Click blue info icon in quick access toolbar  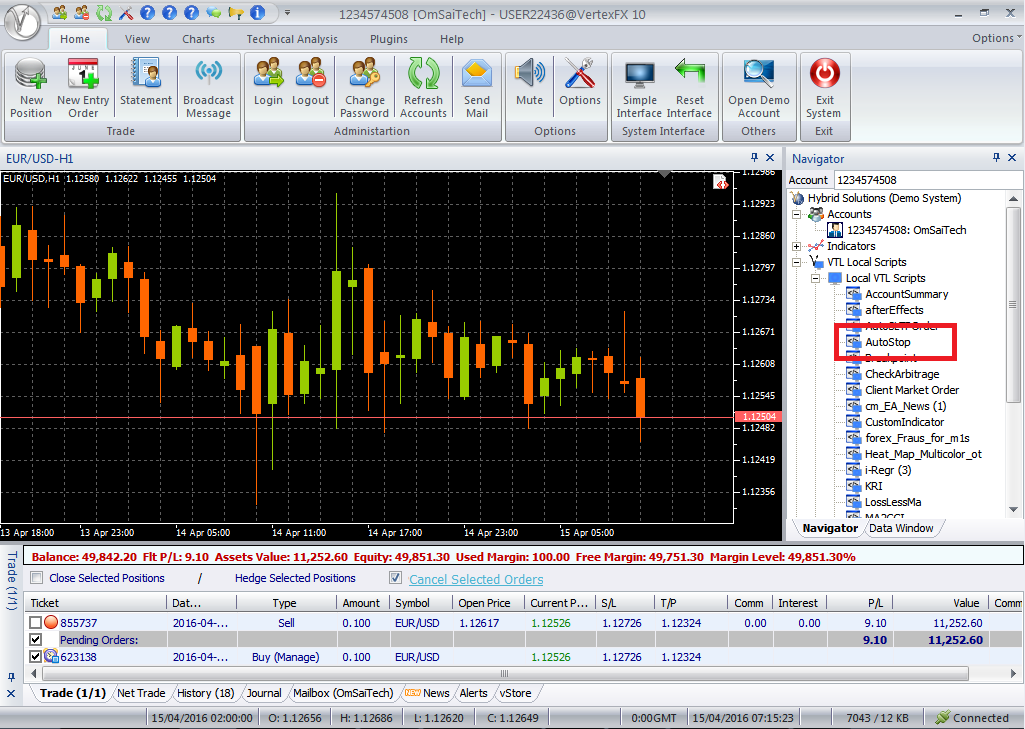(258, 12)
